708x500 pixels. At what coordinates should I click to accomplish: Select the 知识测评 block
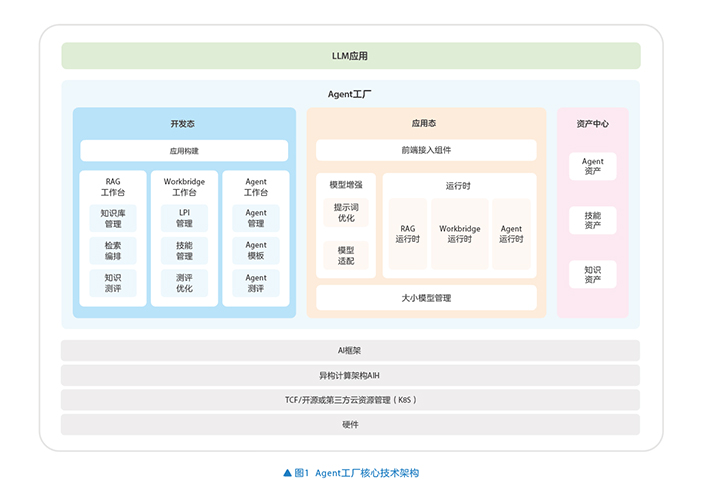tap(113, 283)
